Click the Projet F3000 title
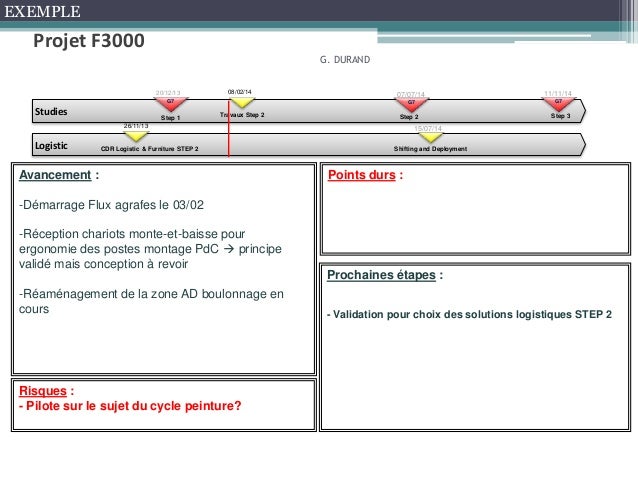Viewport: 638px width, 479px height. pyautogui.click(x=89, y=41)
